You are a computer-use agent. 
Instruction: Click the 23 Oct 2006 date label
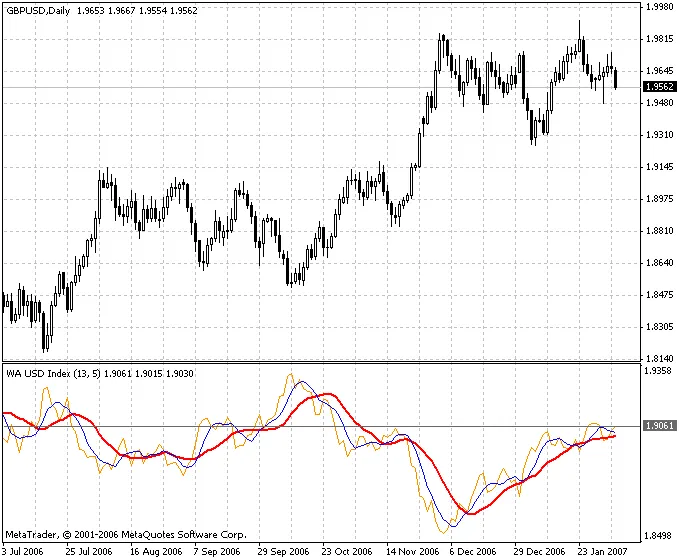[346, 551]
